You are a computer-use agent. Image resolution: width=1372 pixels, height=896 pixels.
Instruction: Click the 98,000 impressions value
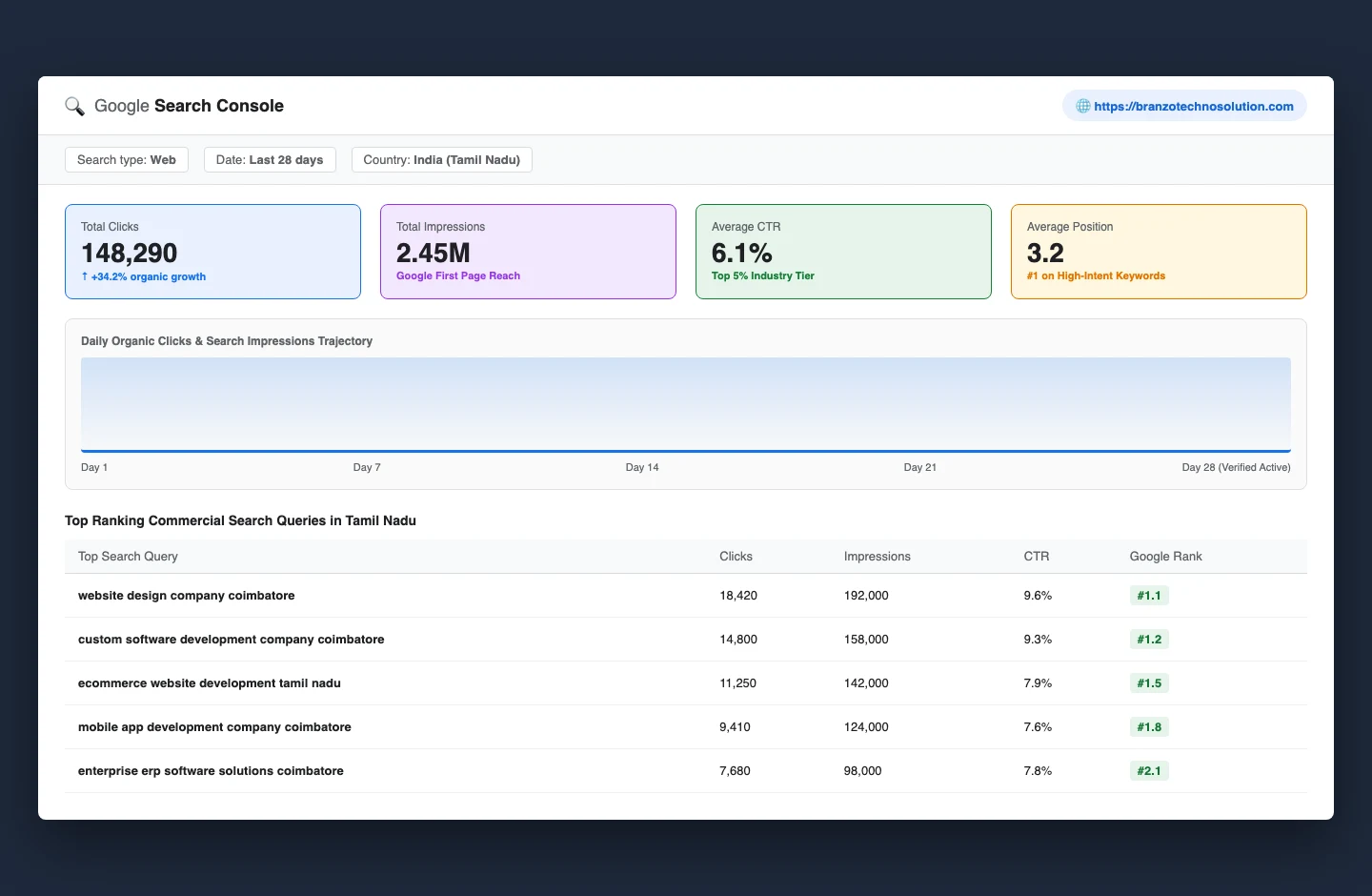tap(862, 771)
